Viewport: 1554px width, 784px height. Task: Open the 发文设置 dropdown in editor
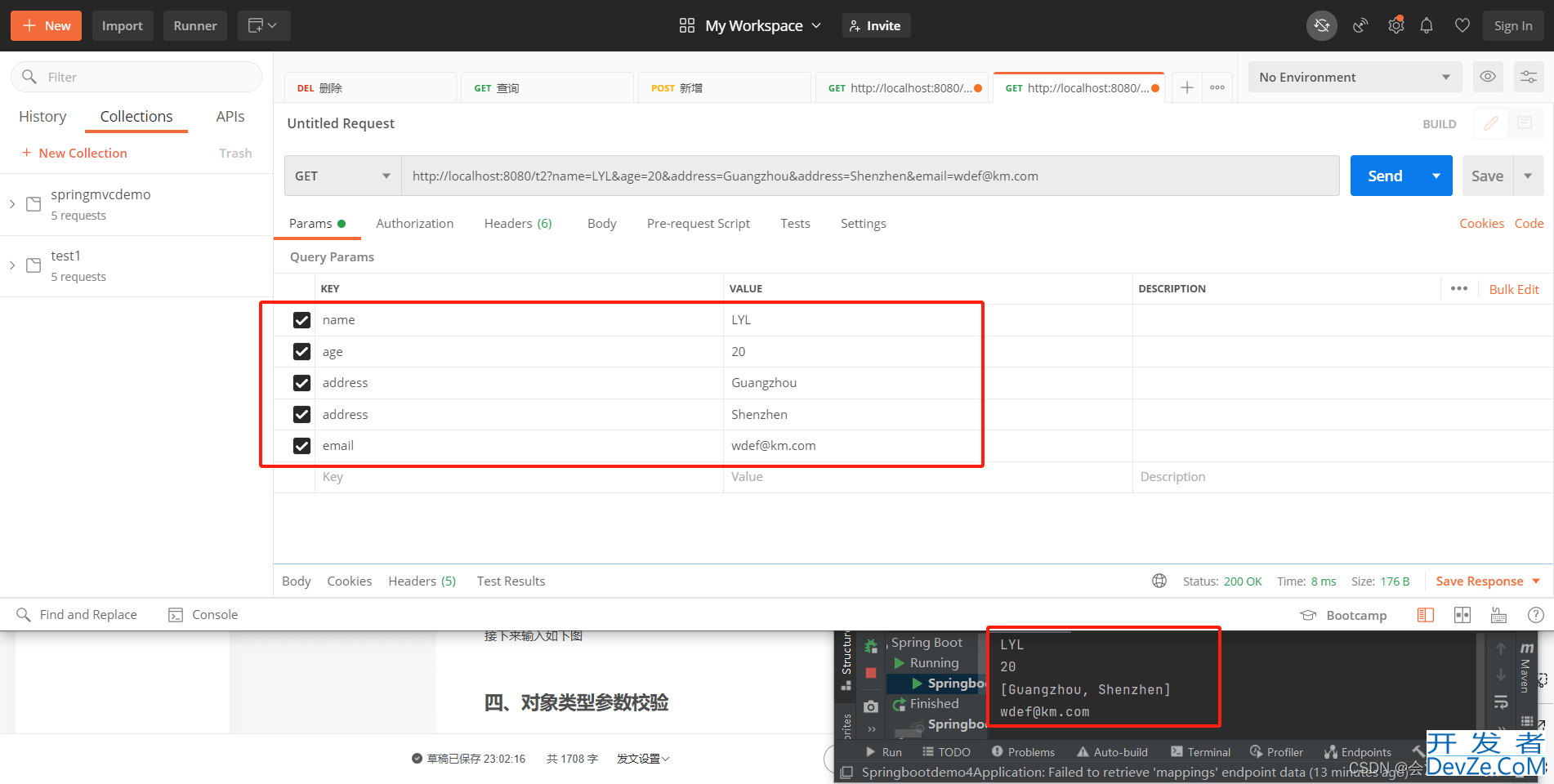point(643,759)
